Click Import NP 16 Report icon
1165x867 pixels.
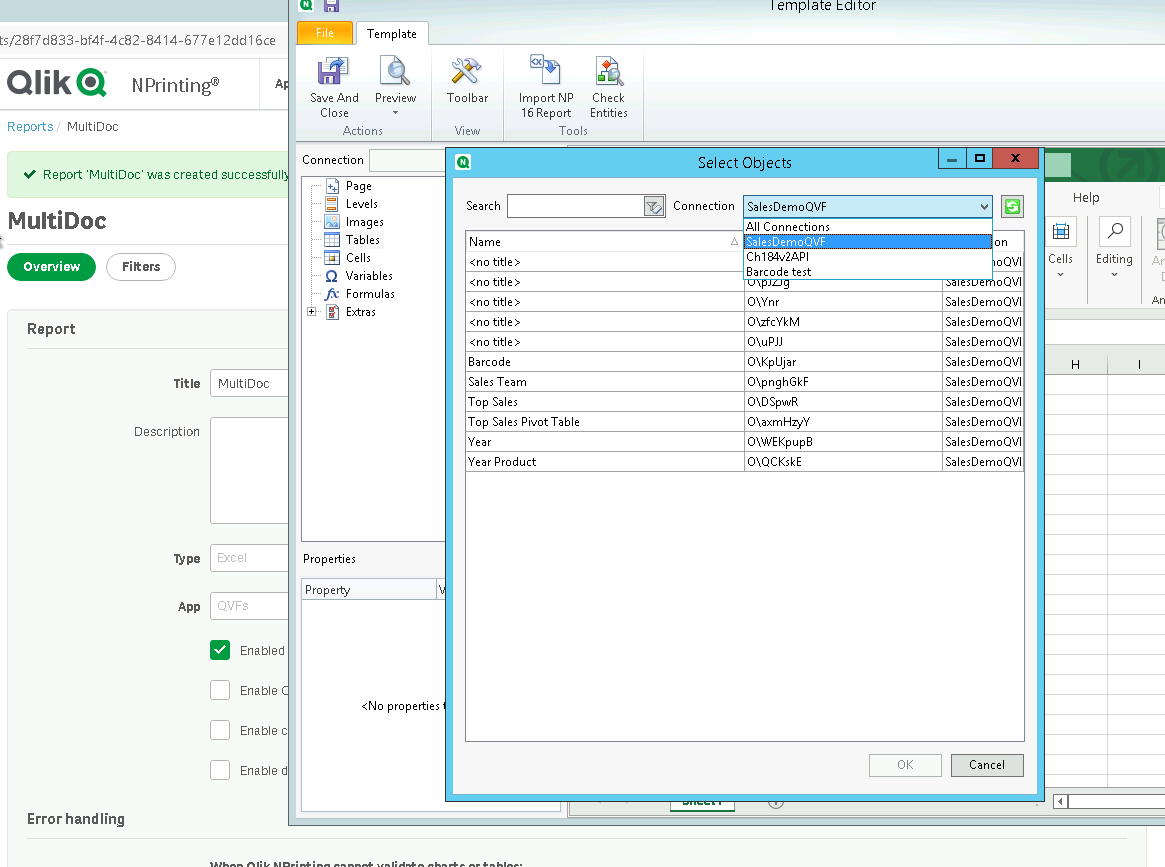click(x=545, y=71)
